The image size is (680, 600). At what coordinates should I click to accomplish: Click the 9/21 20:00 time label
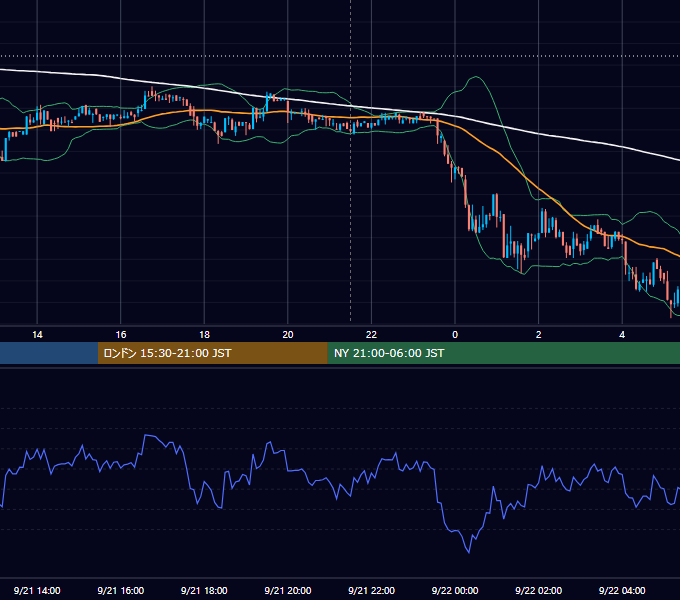point(288,590)
